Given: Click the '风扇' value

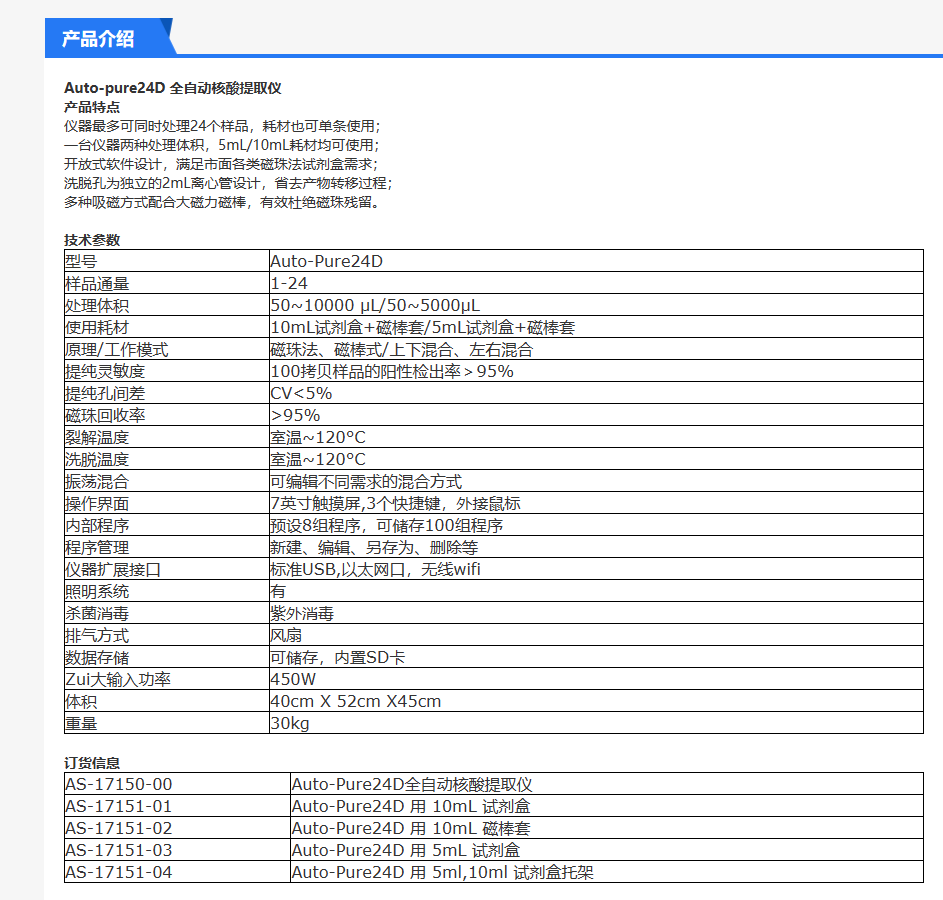Looking at the screenshot, I should [286, 635].
